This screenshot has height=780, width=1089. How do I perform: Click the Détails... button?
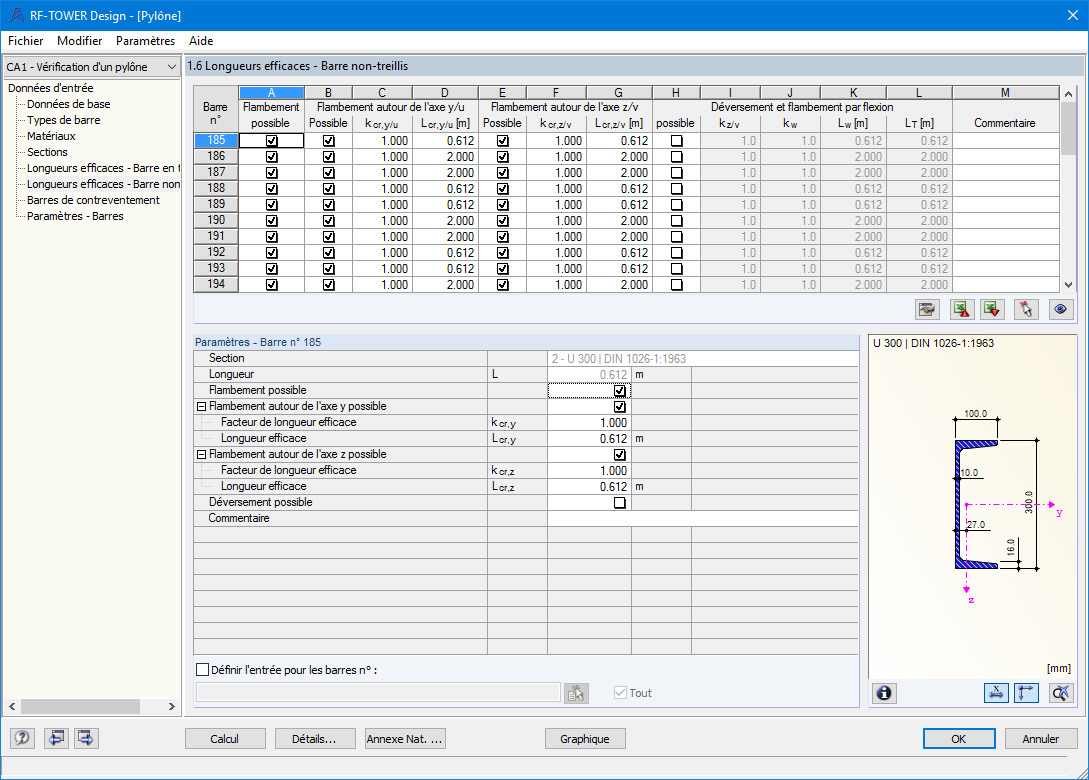315,739
